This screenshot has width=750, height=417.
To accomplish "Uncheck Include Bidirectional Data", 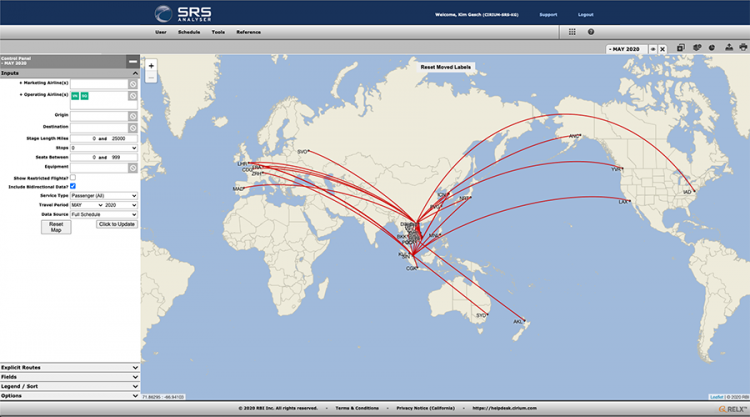I will [x=73, y=186].
